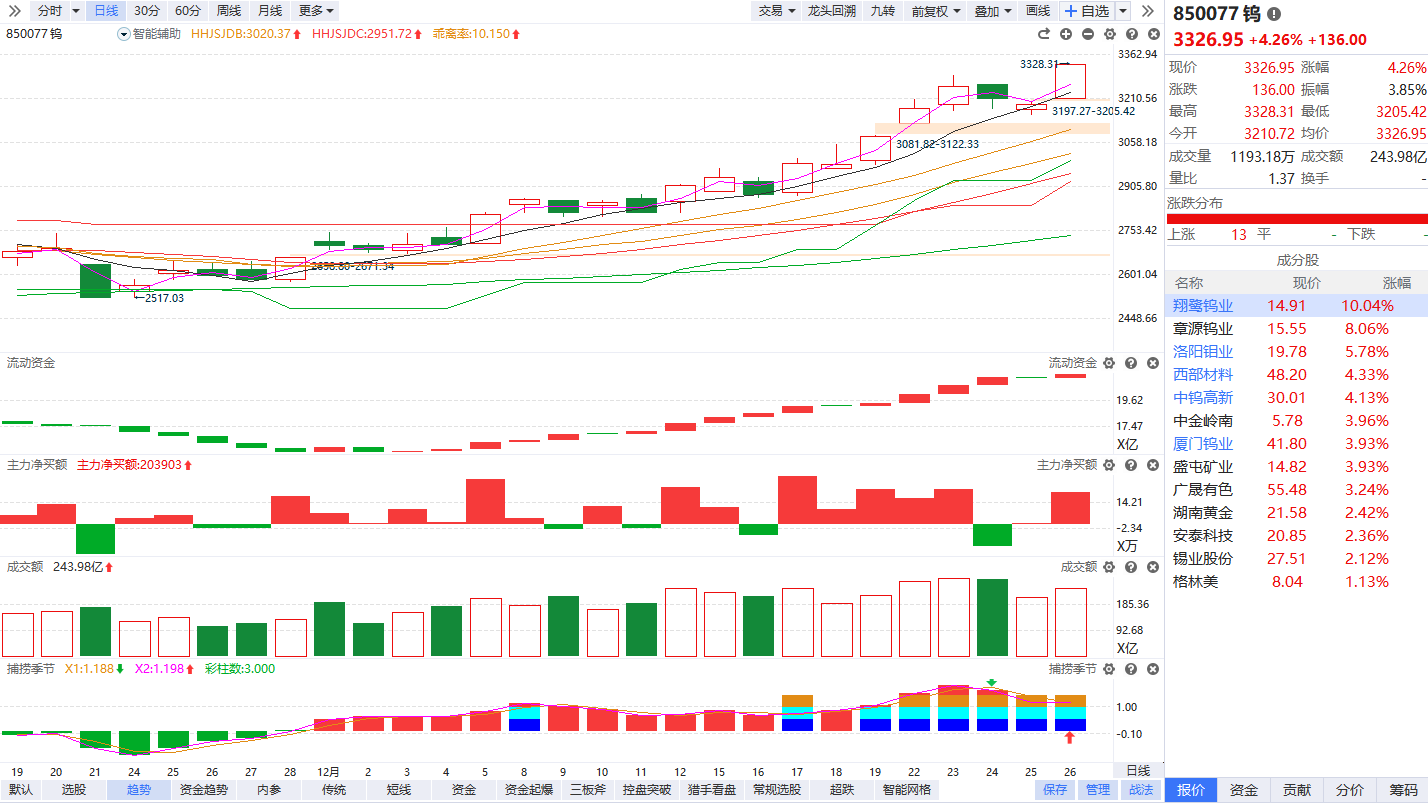This screenshot has height=803, width=1428.
Task: Click the info icon beside 850077 钨
Action: [1273, 14]
